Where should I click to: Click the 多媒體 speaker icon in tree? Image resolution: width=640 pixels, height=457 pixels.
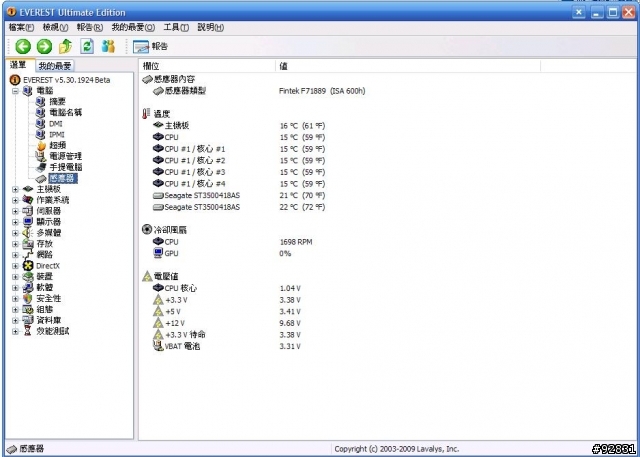point(28,233)
